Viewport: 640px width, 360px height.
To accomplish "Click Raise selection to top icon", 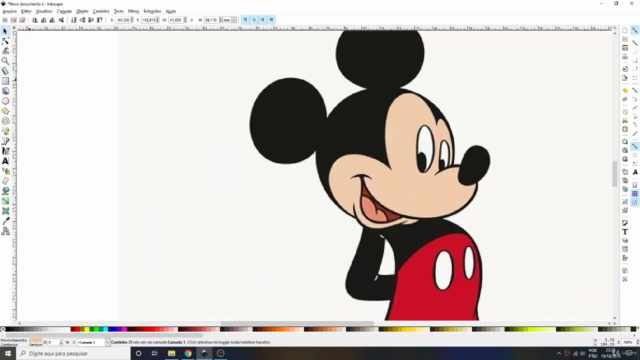I will click(x=100, y=20).
